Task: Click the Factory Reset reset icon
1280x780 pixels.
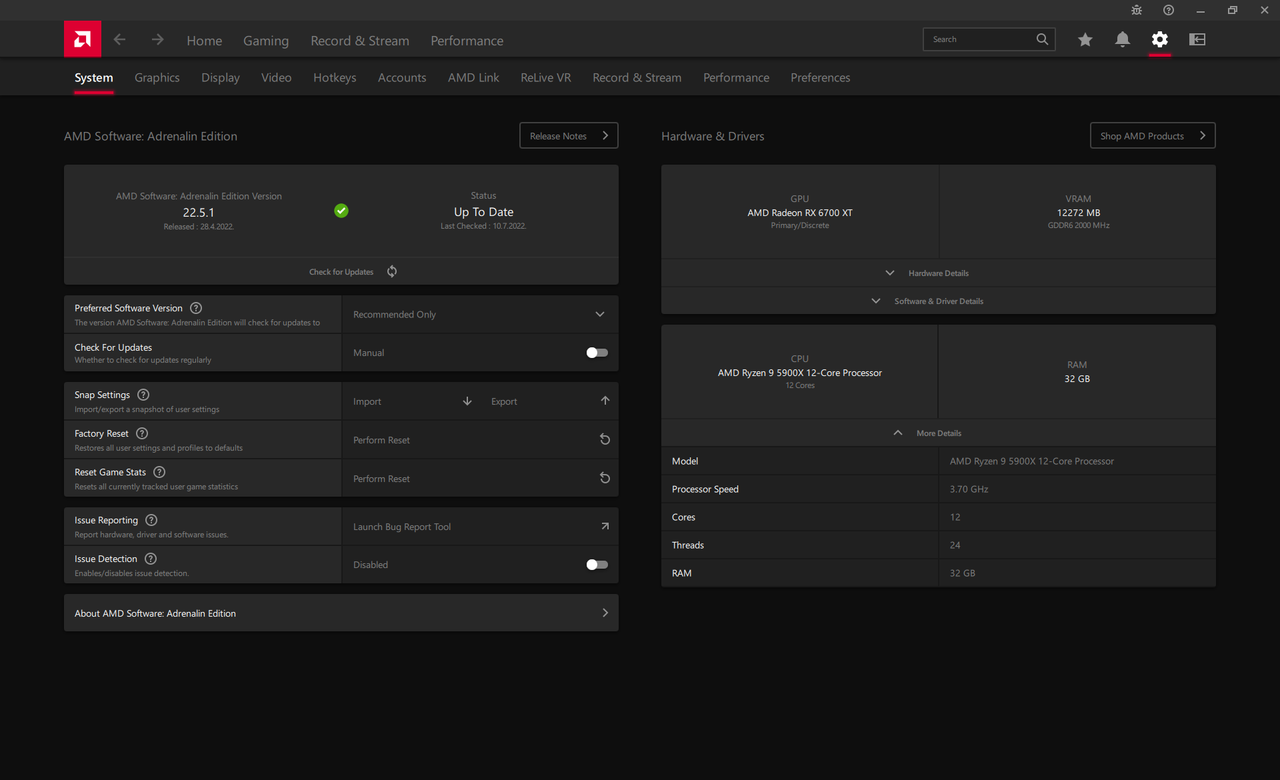Action: click(605, 439)
